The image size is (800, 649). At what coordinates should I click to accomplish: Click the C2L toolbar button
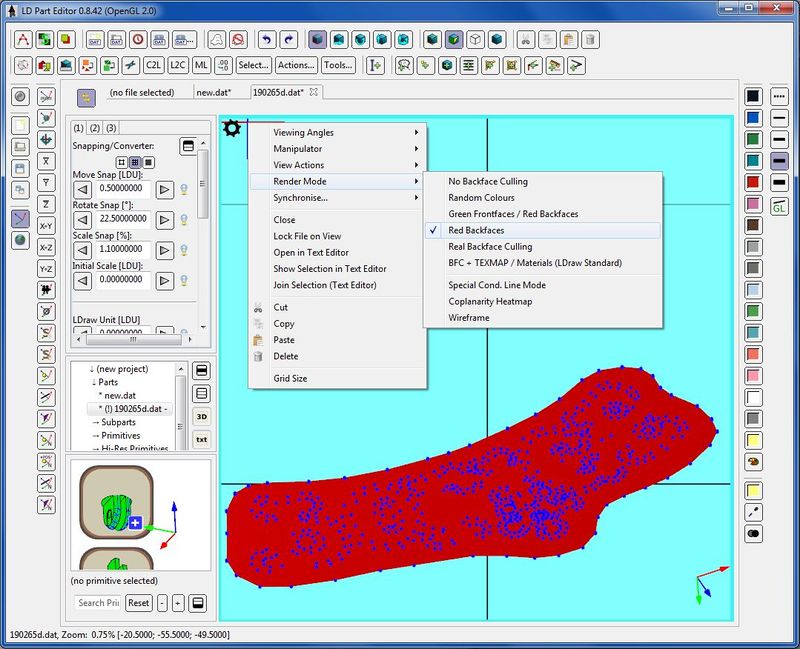(x=154, y=65)
